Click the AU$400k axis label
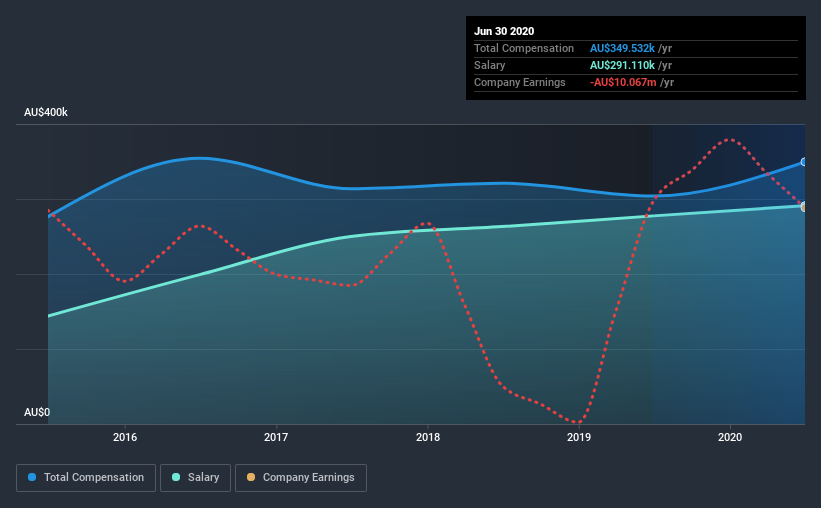Image resolution: width=821 pixels, height=508 pixels. [x=46, y=112]
